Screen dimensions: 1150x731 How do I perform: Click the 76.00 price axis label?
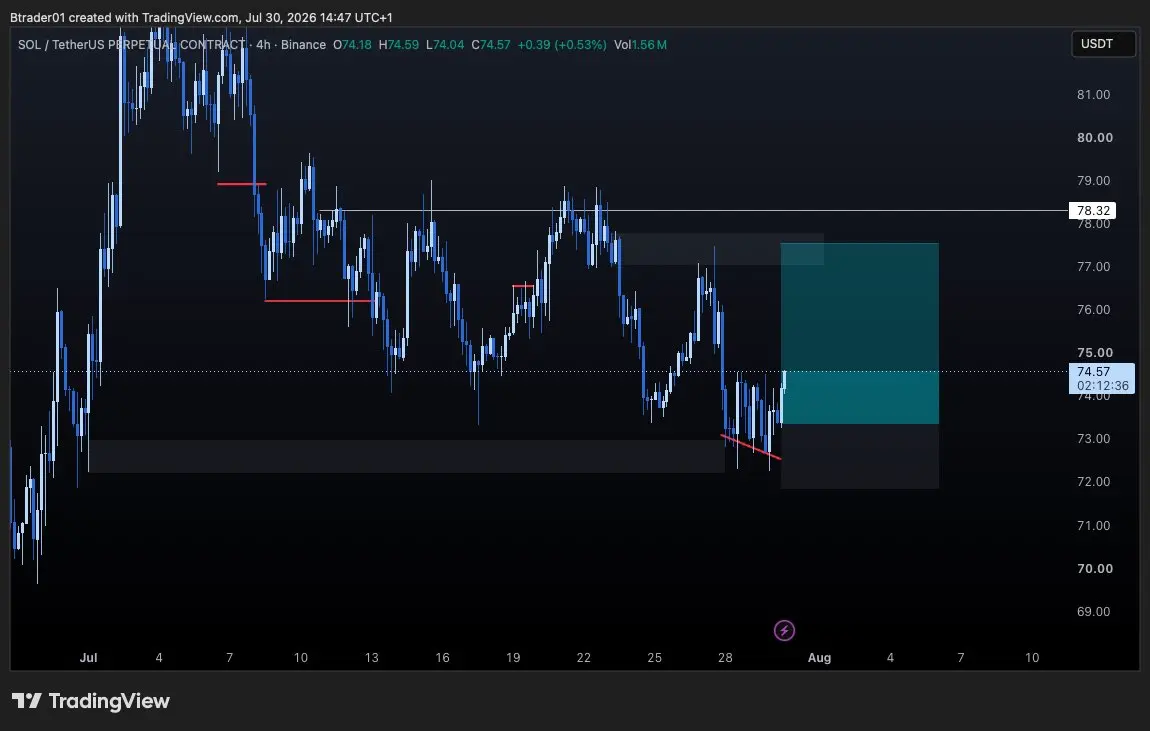[x=1093, y=309]
